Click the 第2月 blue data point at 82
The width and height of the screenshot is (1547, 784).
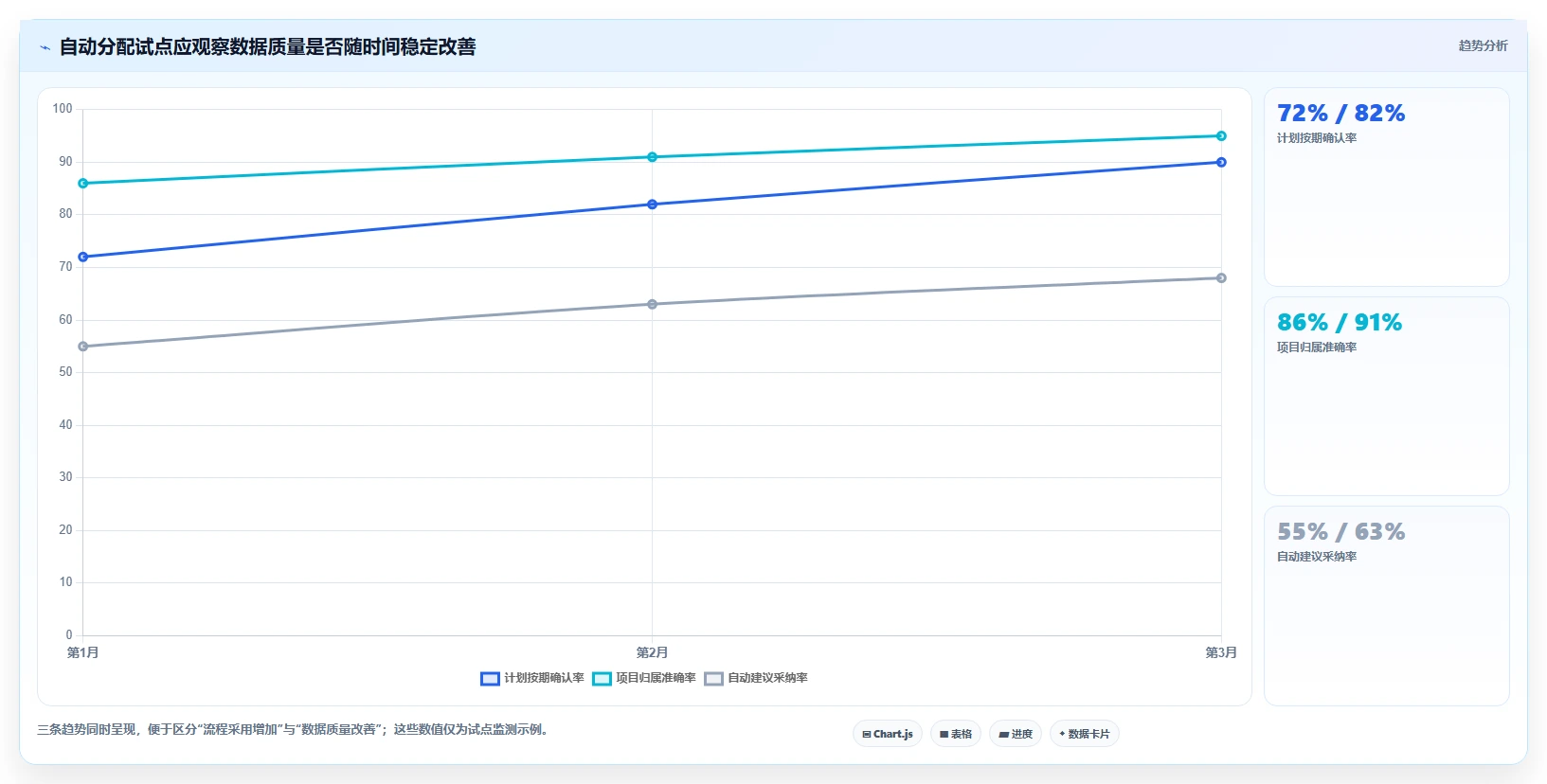pos(652,205)
